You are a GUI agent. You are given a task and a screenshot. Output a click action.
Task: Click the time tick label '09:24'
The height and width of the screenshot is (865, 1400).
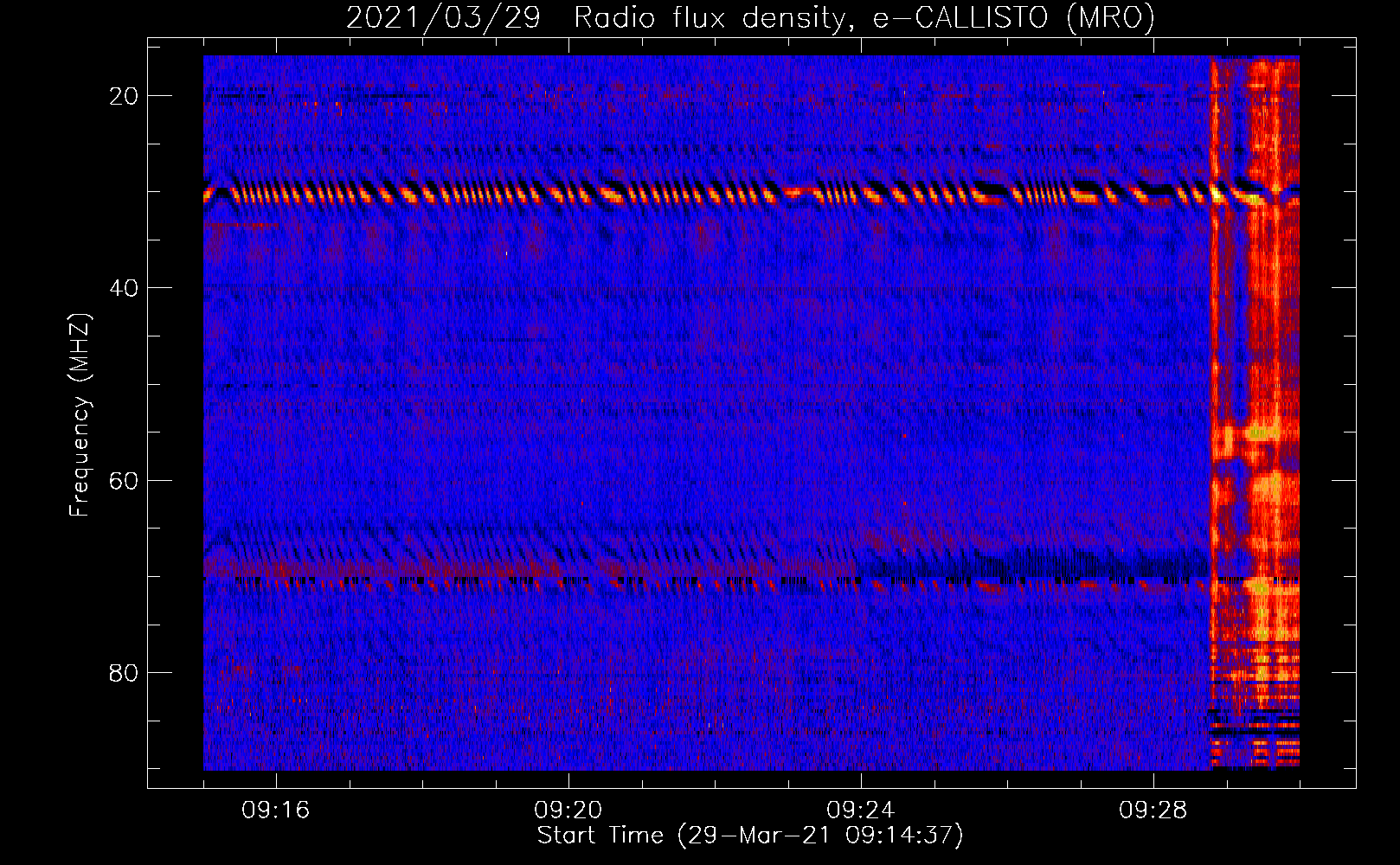[861, 811]
